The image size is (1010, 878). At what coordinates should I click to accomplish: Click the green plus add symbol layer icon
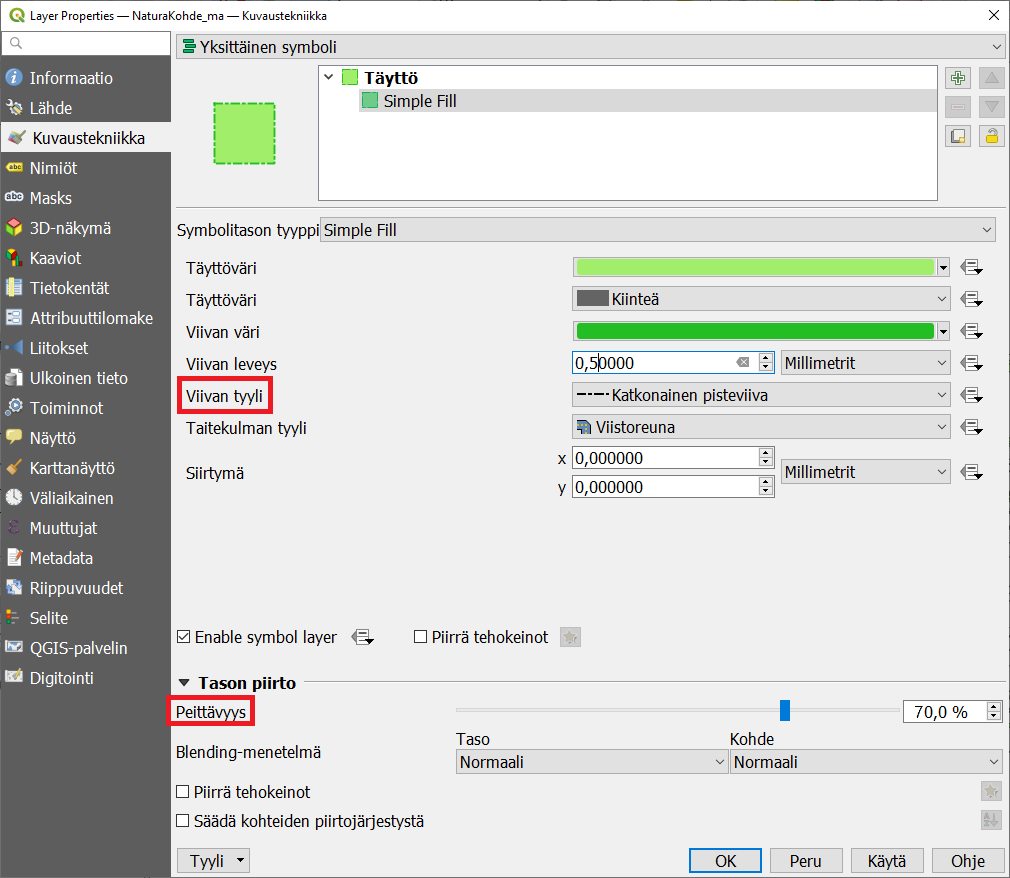[958, 78]
